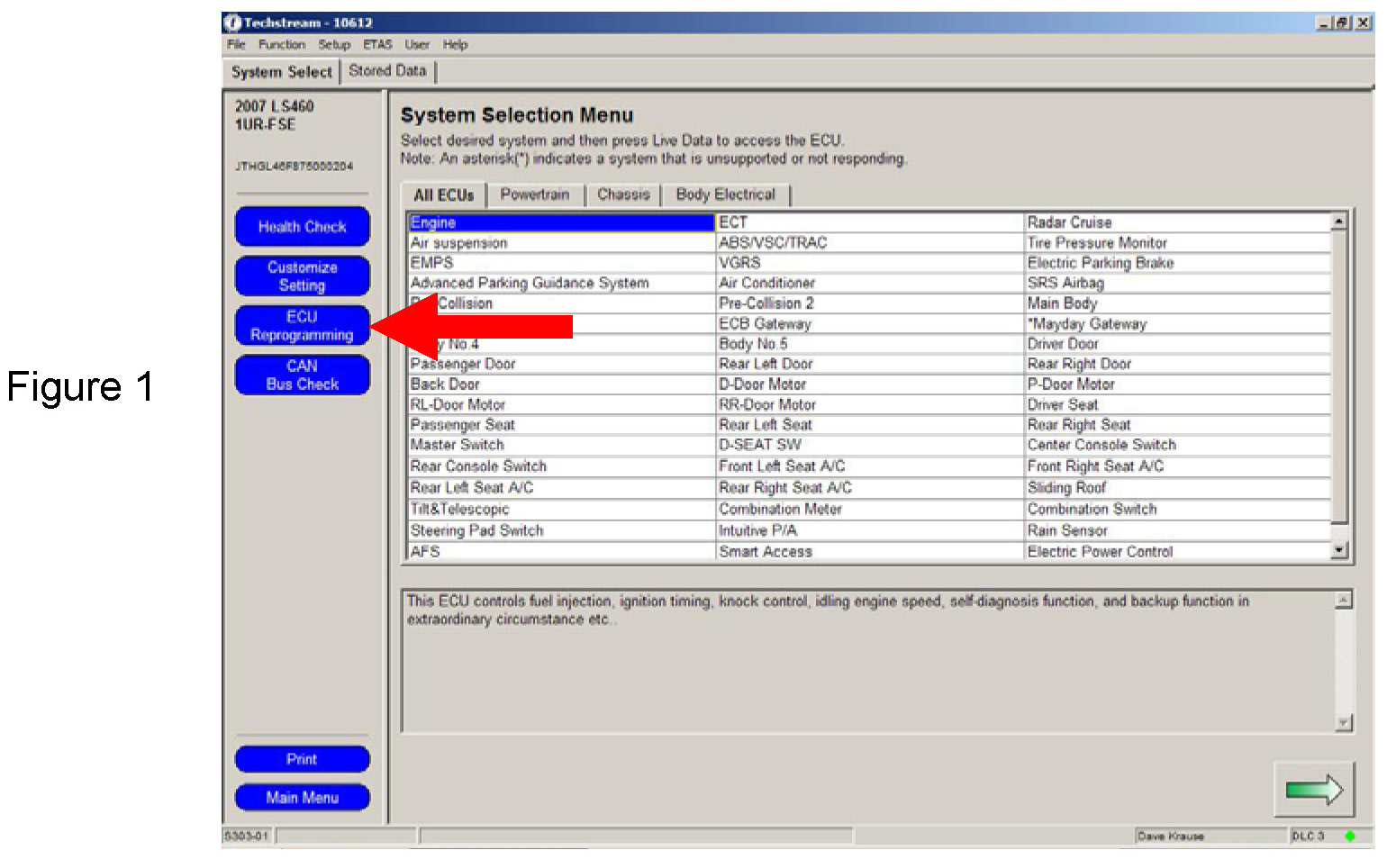Viewport: 1387px width, 868px height.
Task: Return to Main Menu
Action: (x=302, y=798)
